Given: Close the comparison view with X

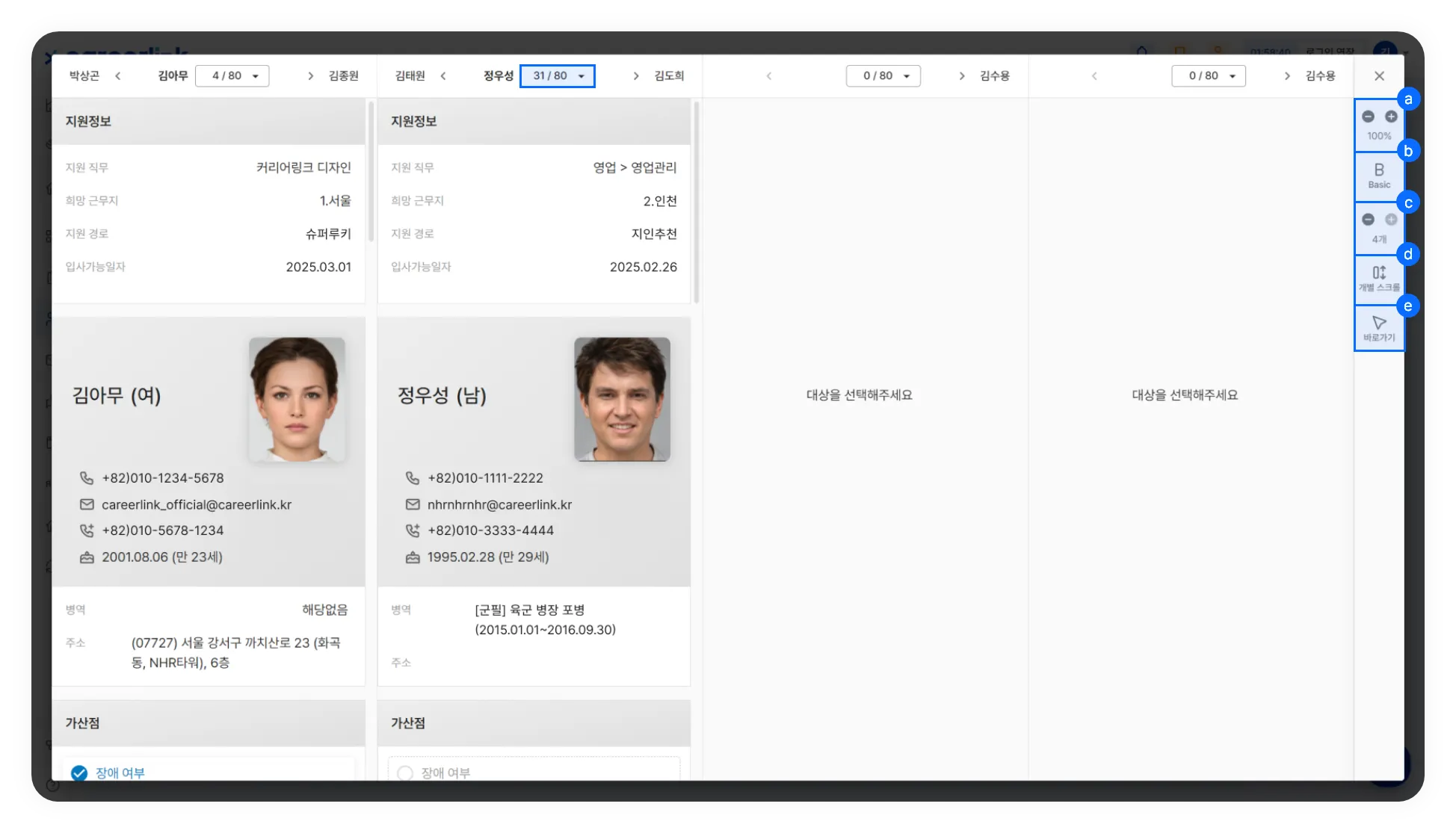Looking at the screenshot, I should click(x=1379, y=76).
